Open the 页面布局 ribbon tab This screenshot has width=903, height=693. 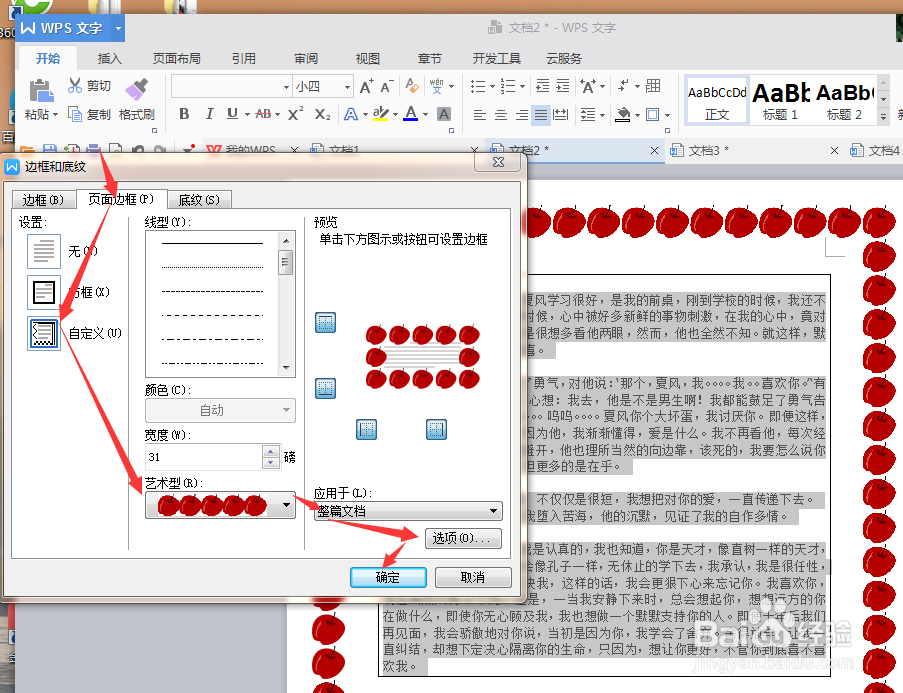(176, 58)
